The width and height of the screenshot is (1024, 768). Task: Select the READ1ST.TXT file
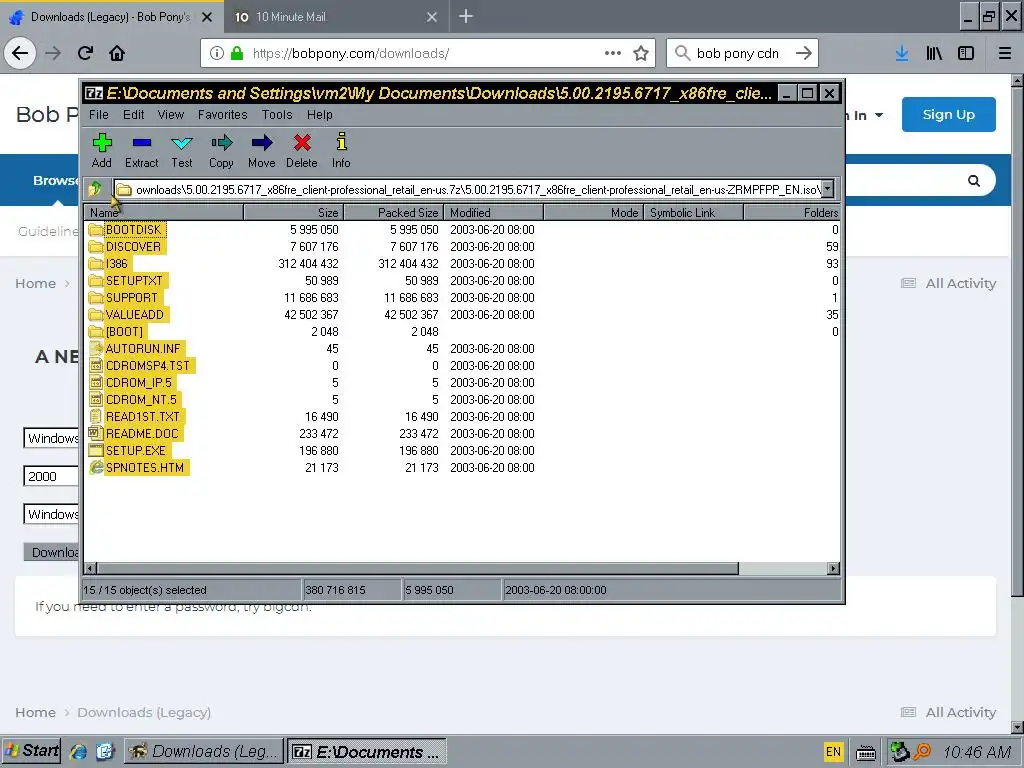point(143,417)
